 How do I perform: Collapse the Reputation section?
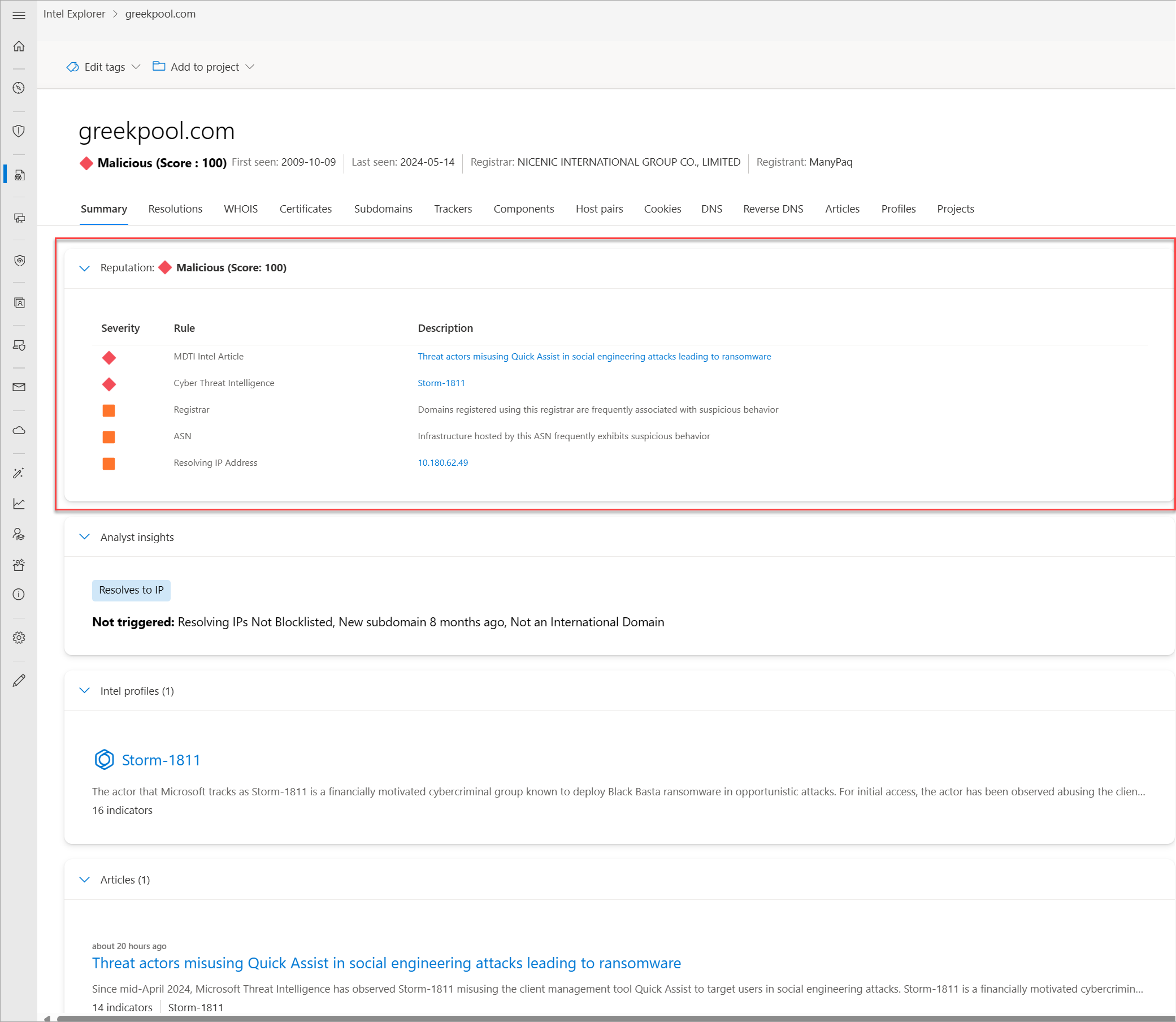[84, 268]
